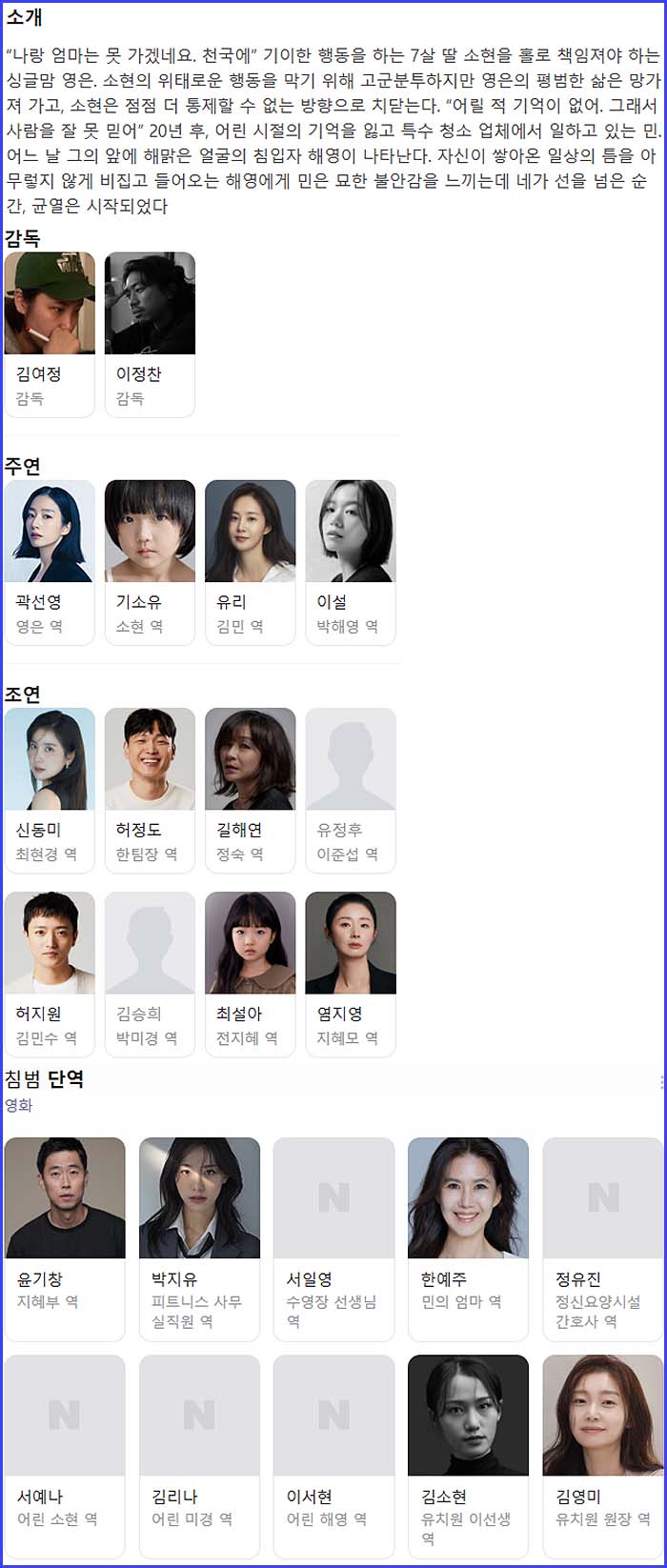Select the 기소유 cast card photo
Viewport: 667px width, 1568px height.
pos(150,531)
